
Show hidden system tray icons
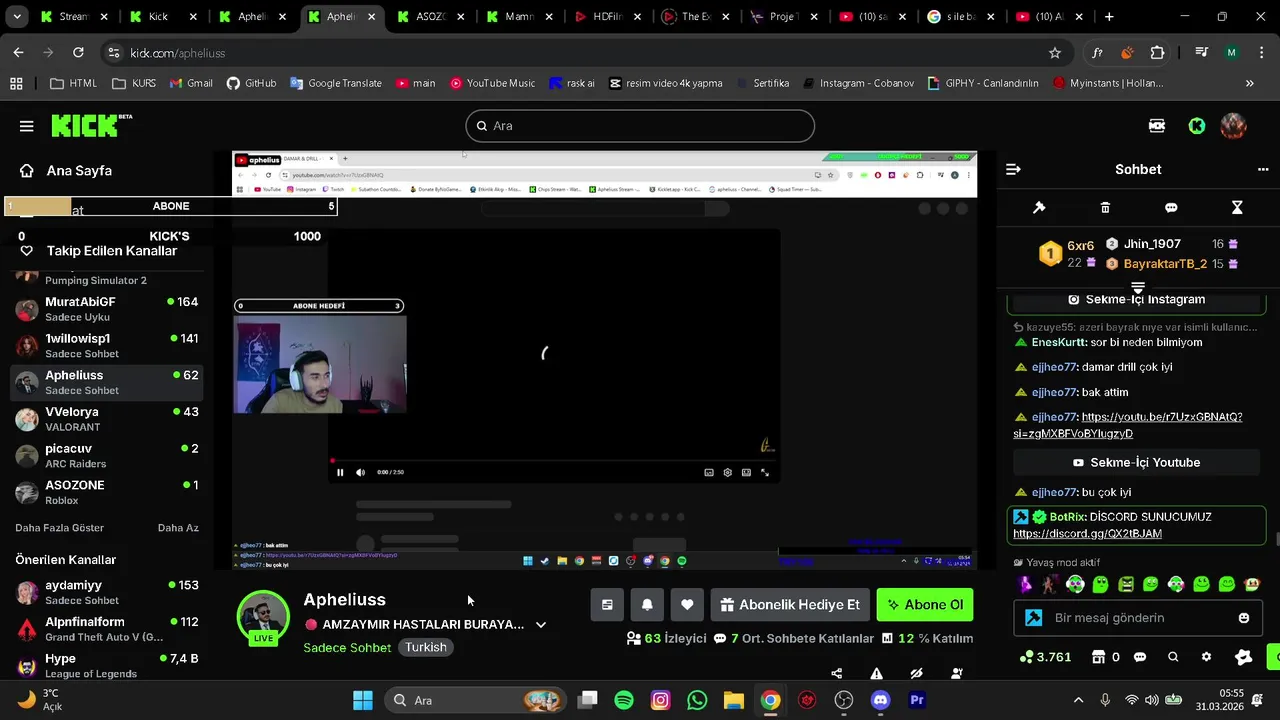pyautogui.click(x=1078, y=700)
